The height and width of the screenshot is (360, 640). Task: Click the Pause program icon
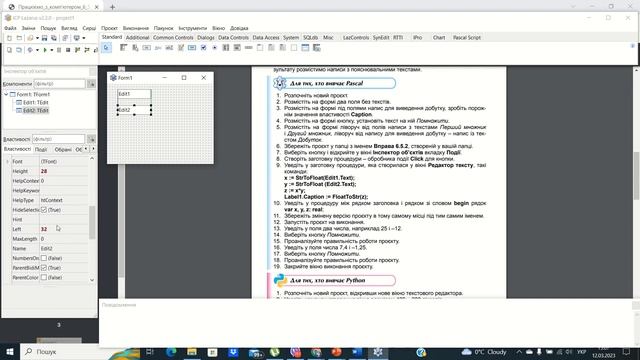coord(59,50)
